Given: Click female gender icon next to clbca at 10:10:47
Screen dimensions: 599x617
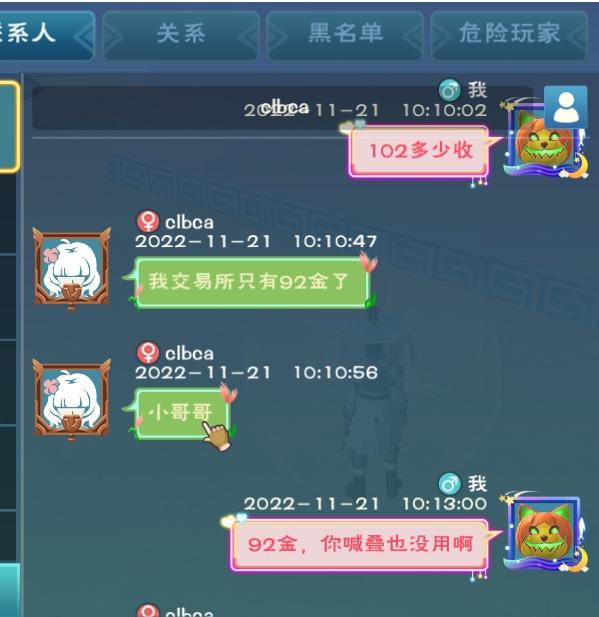Looking at the screenshot, I should [148, 221].
